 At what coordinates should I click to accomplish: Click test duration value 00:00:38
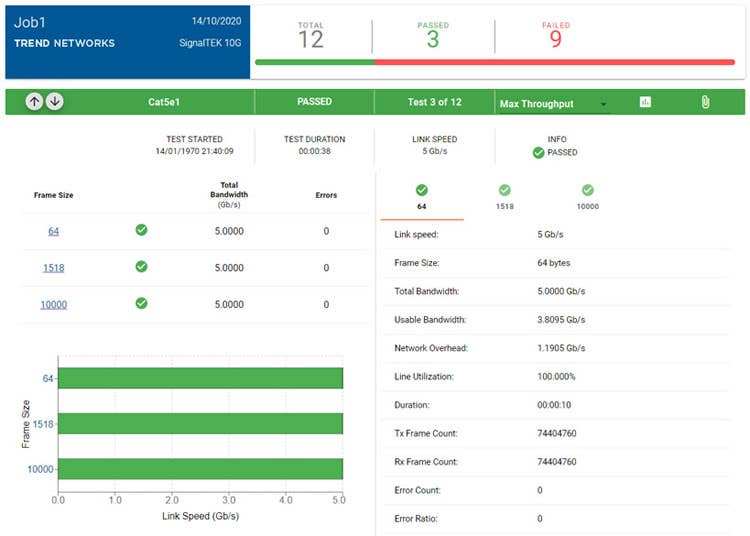tap(314, 151)
